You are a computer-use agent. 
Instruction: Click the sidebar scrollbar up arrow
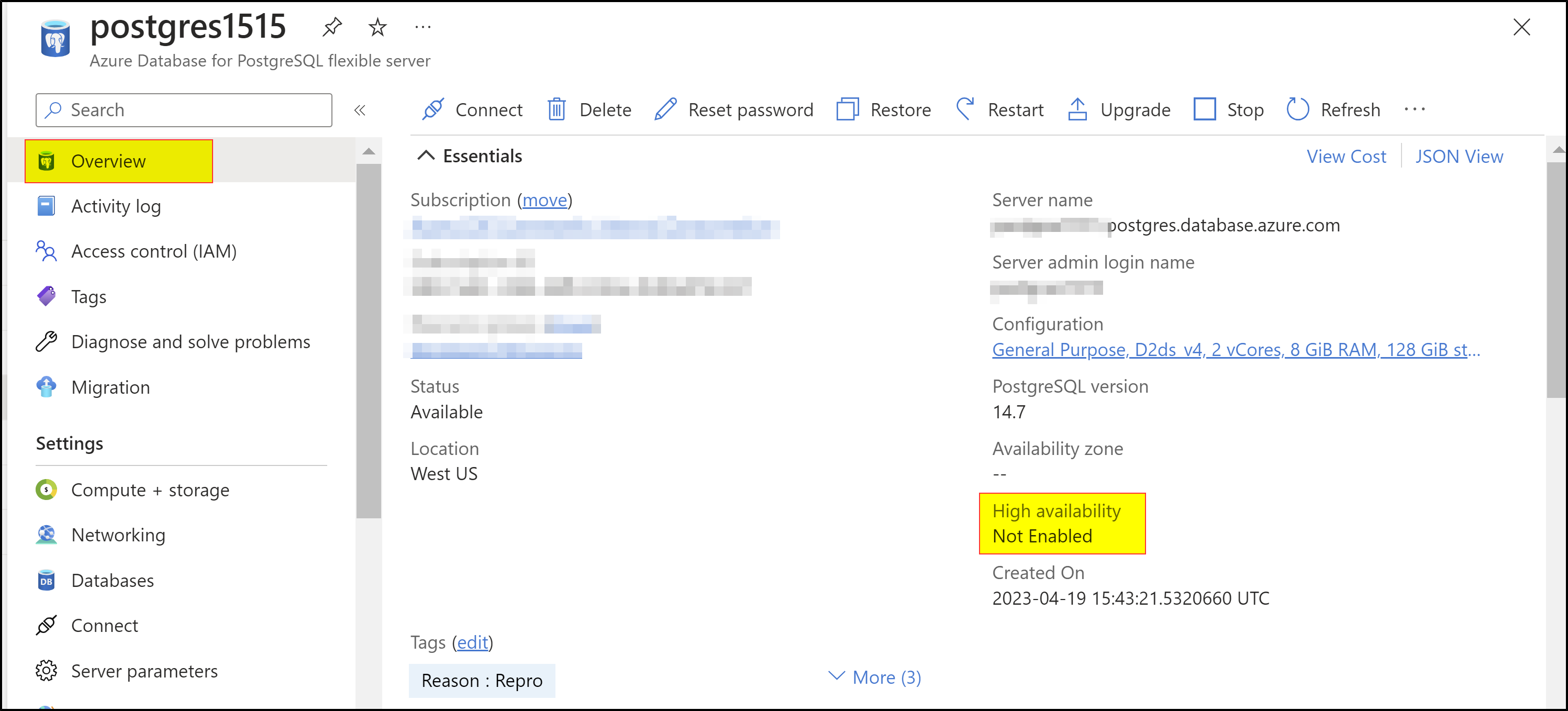[368, 152]
